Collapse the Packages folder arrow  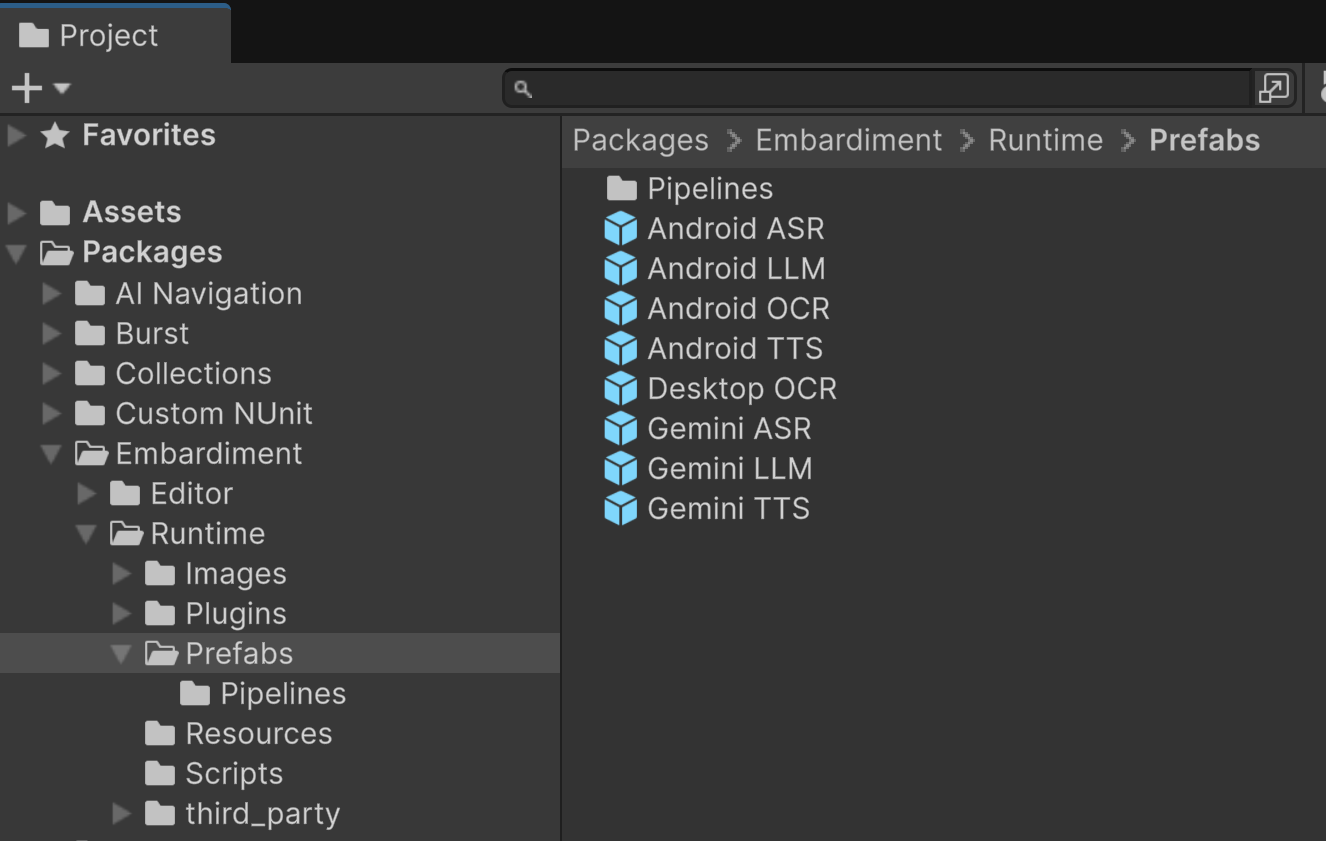[x=16, y=254]
